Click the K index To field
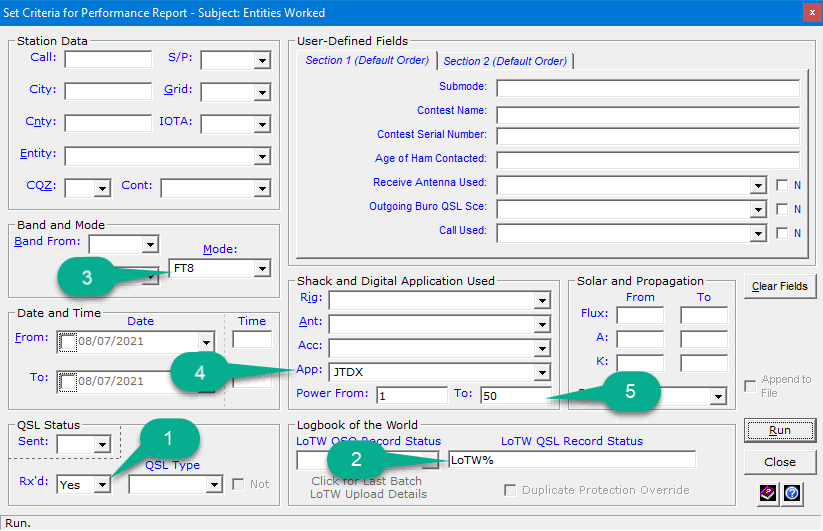 704,363
